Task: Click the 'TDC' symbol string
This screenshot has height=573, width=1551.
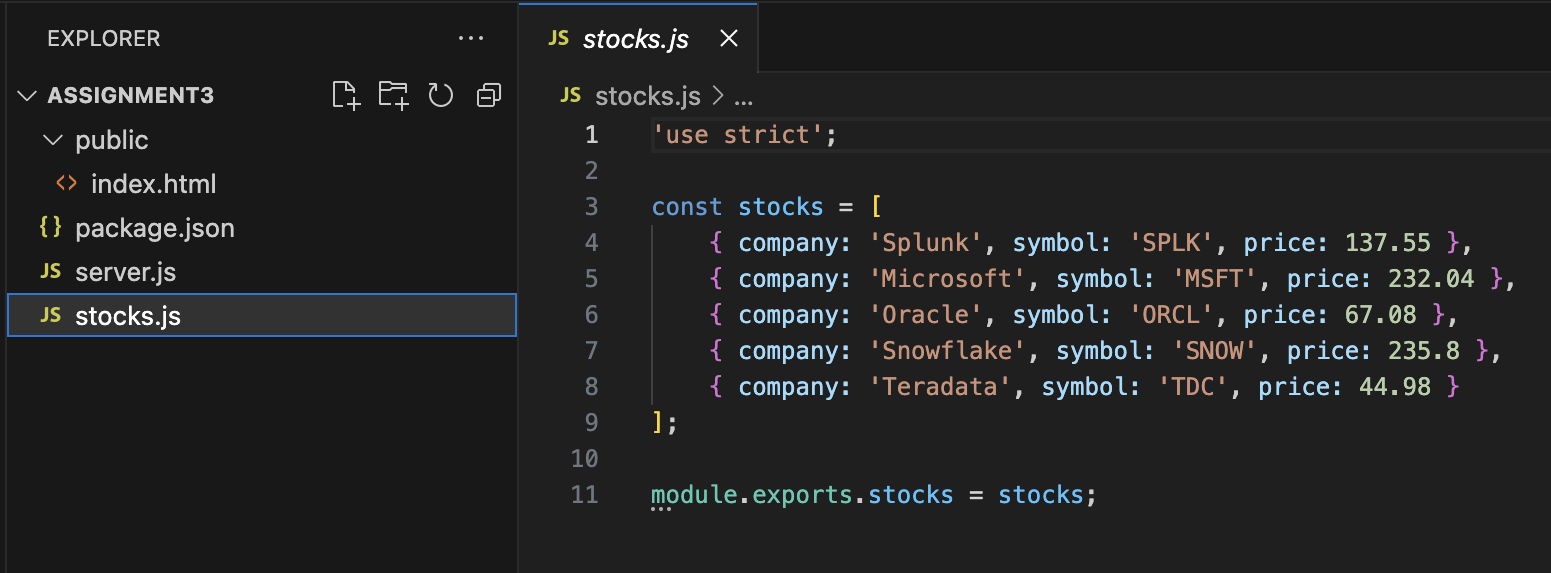Action: click(1193, 387)
